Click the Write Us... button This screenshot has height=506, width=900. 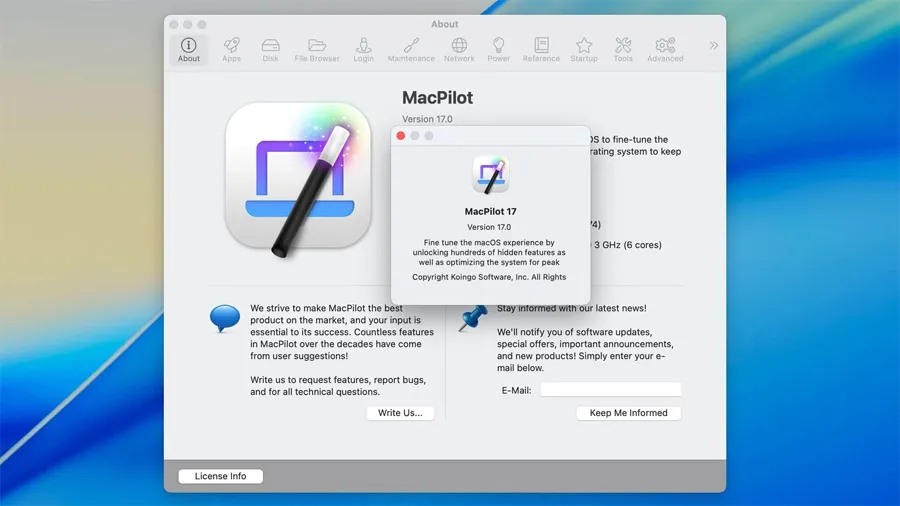pos(400,413)
